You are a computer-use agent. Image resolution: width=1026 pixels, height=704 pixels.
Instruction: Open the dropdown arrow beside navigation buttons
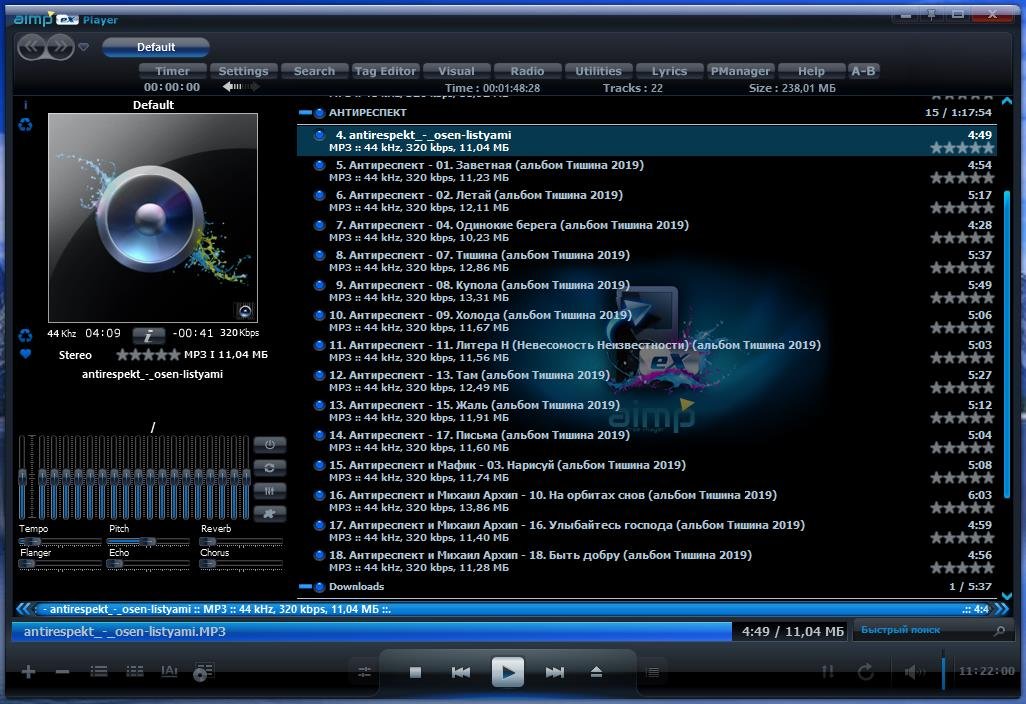[x=84, y=47]
